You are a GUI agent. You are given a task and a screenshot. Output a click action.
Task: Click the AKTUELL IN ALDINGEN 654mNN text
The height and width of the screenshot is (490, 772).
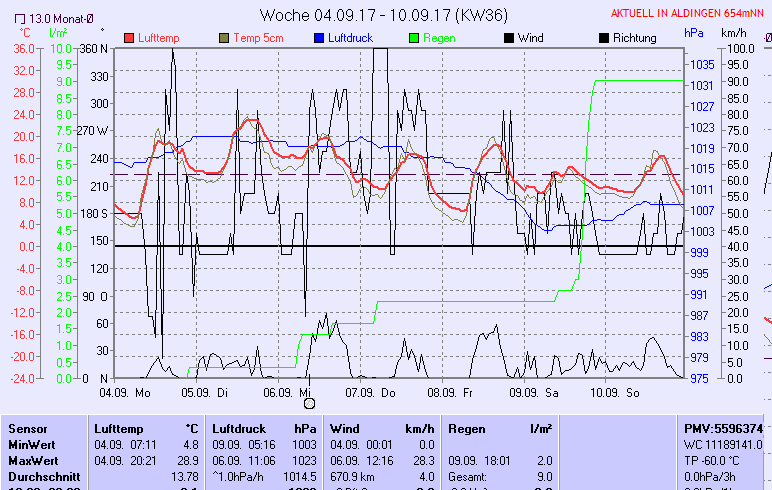pos(689,14)
